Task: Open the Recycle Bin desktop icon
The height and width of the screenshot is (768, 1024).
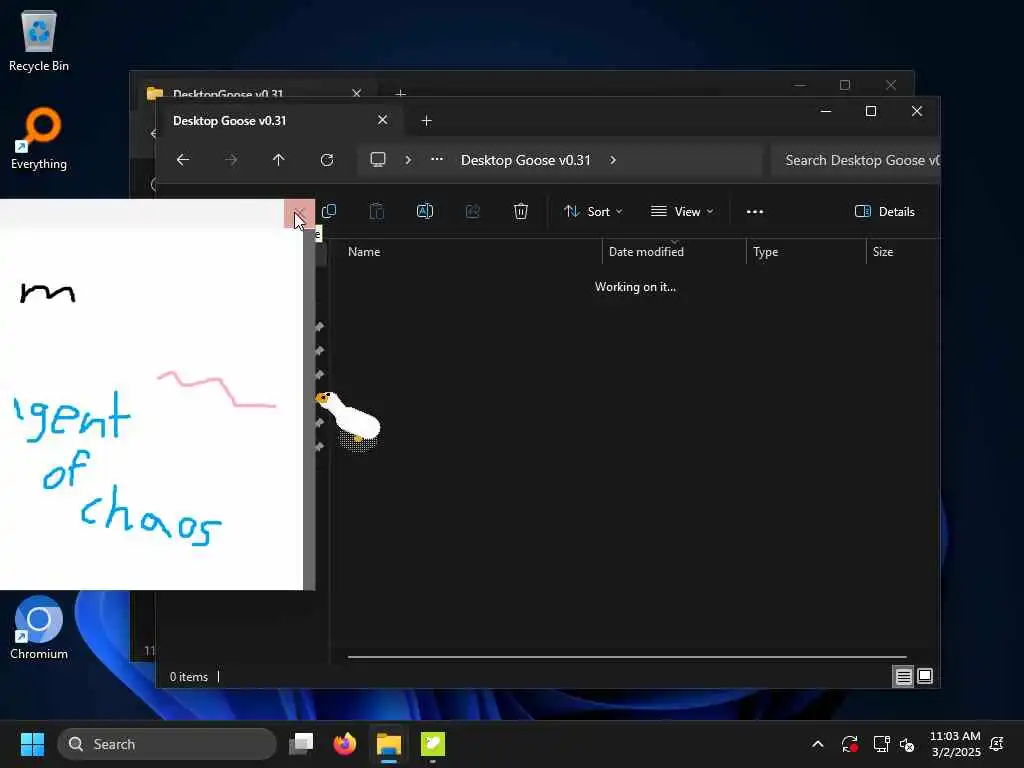Action: click(39, 40)
